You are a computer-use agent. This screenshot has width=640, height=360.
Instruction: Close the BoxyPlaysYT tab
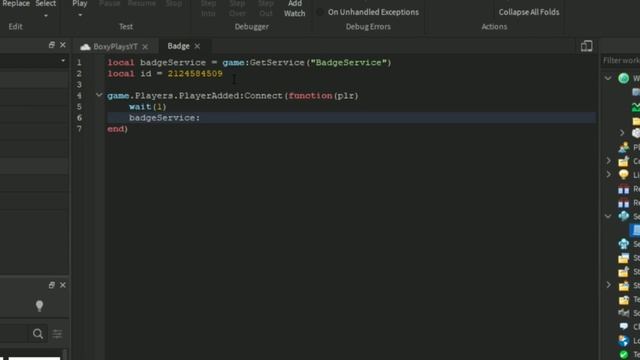click(x=145, y=47)
